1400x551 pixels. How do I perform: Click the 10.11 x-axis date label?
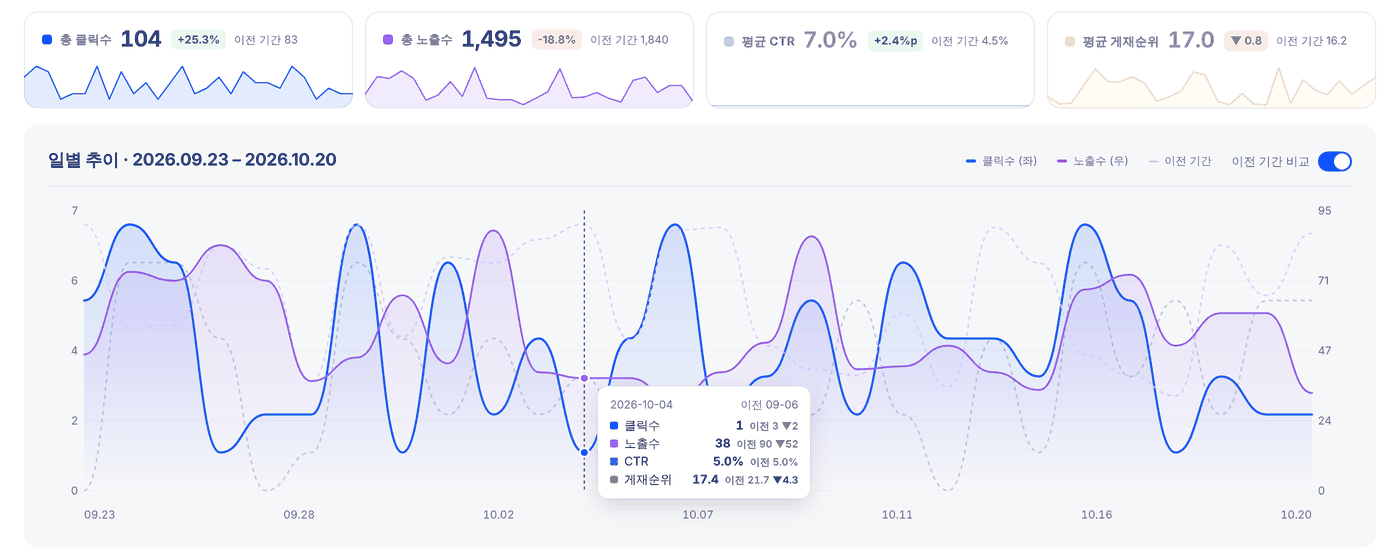coord(897,515)
